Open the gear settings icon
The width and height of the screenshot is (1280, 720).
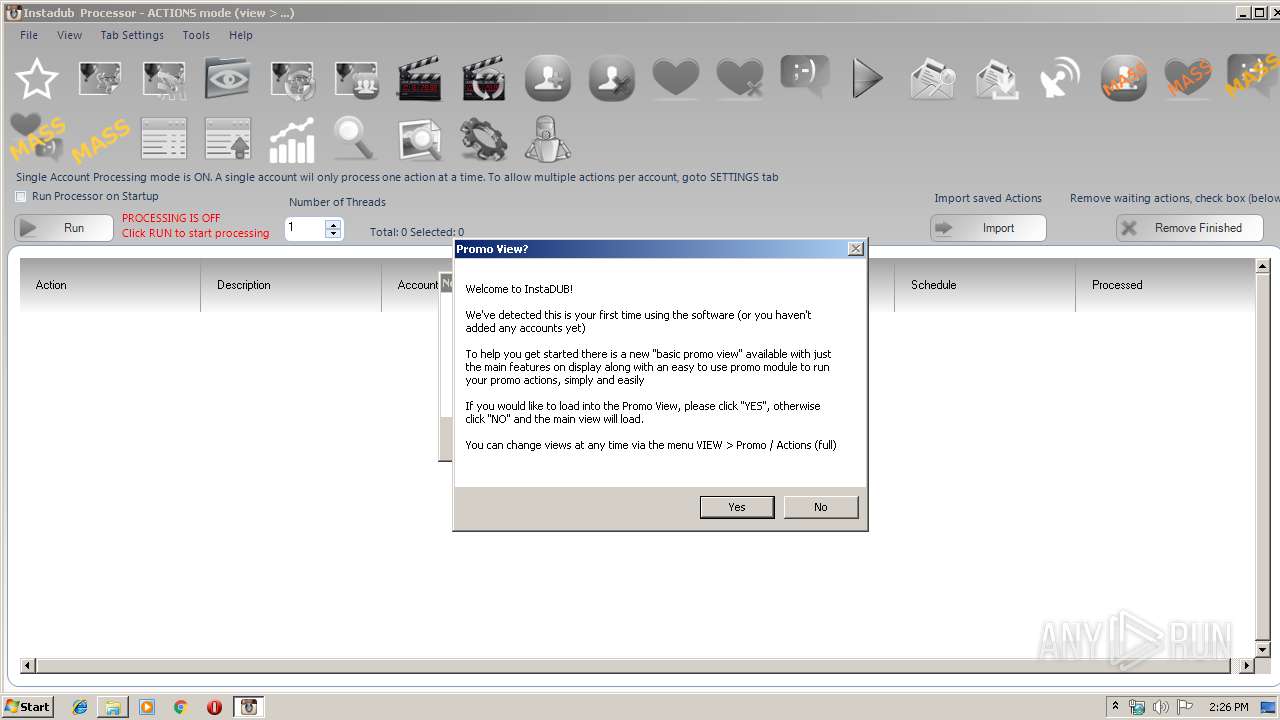tap(483, 139)
